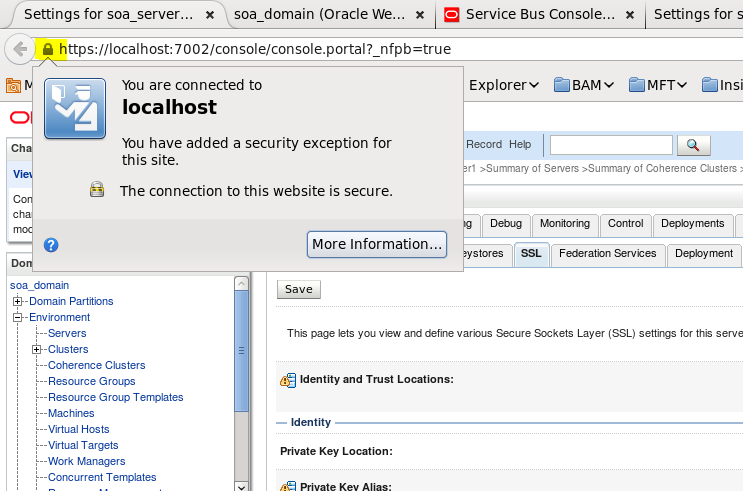This screenshot has height=491, width=743.
Task: Close the soa_domain browser tab
Action: pyautogui.click(x=420, y=15)
